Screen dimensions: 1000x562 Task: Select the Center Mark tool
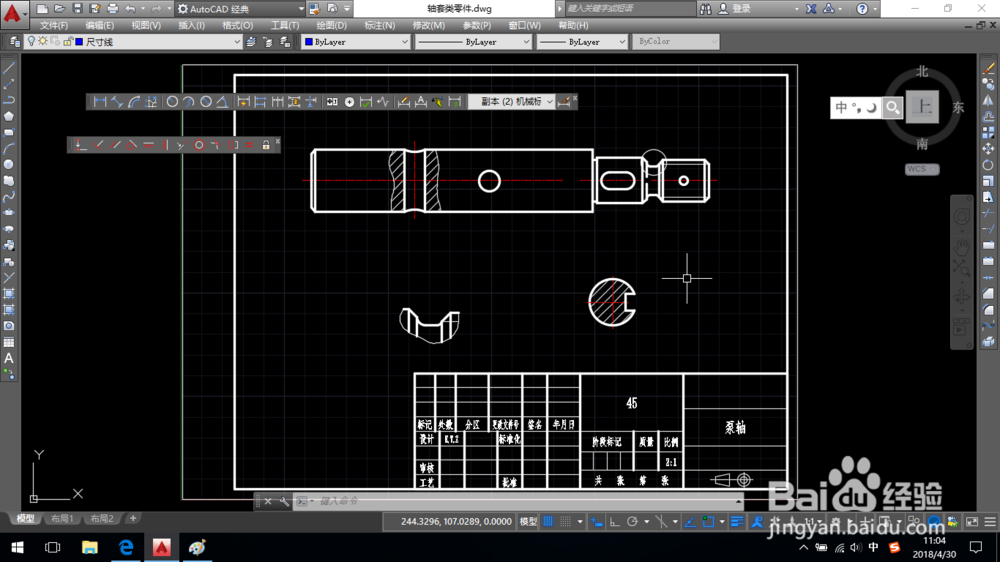point(349,101)
